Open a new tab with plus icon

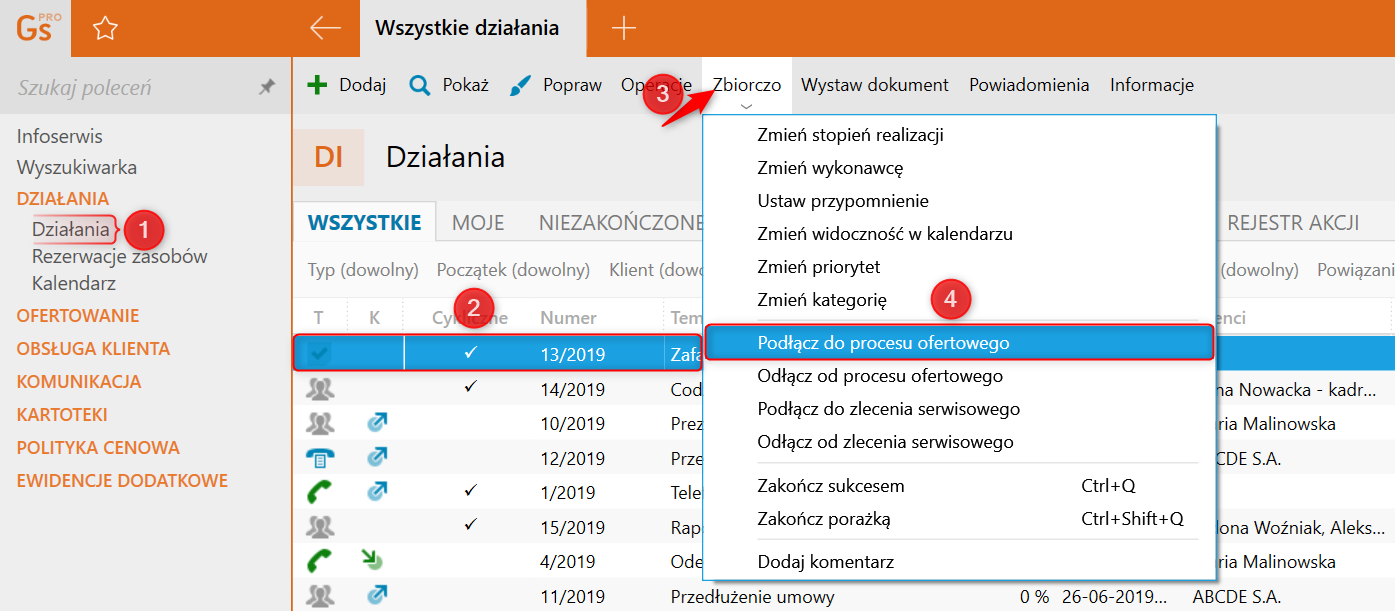pyautogui.click(x=623, y=29)
